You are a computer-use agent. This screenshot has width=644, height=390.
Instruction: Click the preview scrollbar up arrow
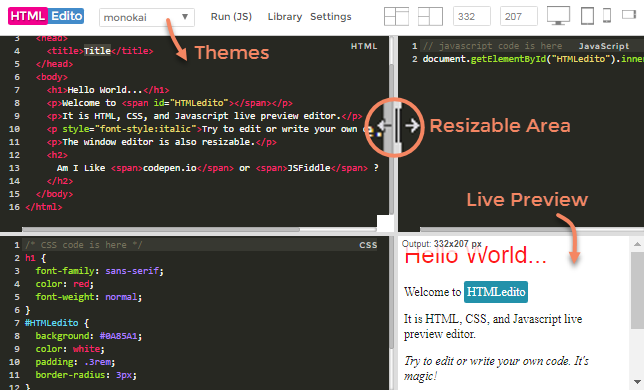[637, 244]
